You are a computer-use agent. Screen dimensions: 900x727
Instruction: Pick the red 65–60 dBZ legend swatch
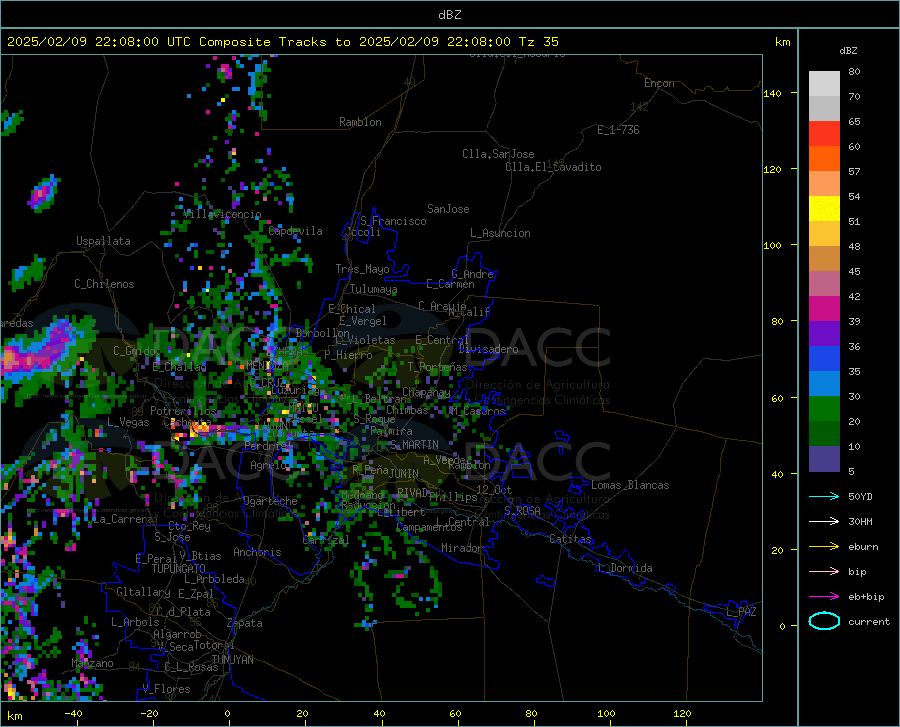click(824, 134)
